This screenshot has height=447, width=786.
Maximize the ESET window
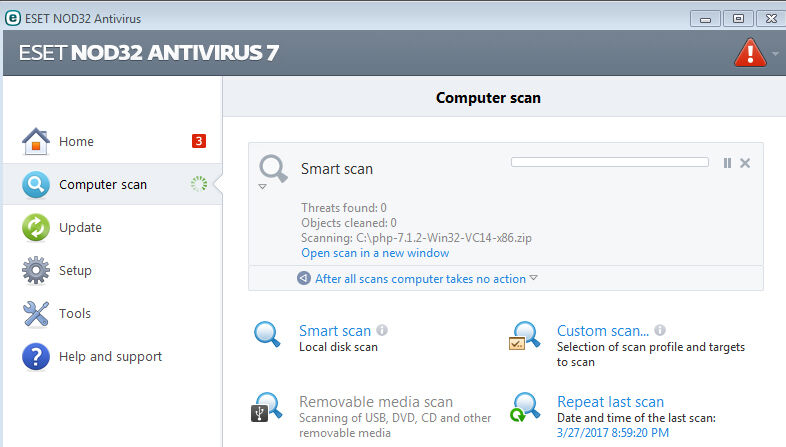(738, 19)
